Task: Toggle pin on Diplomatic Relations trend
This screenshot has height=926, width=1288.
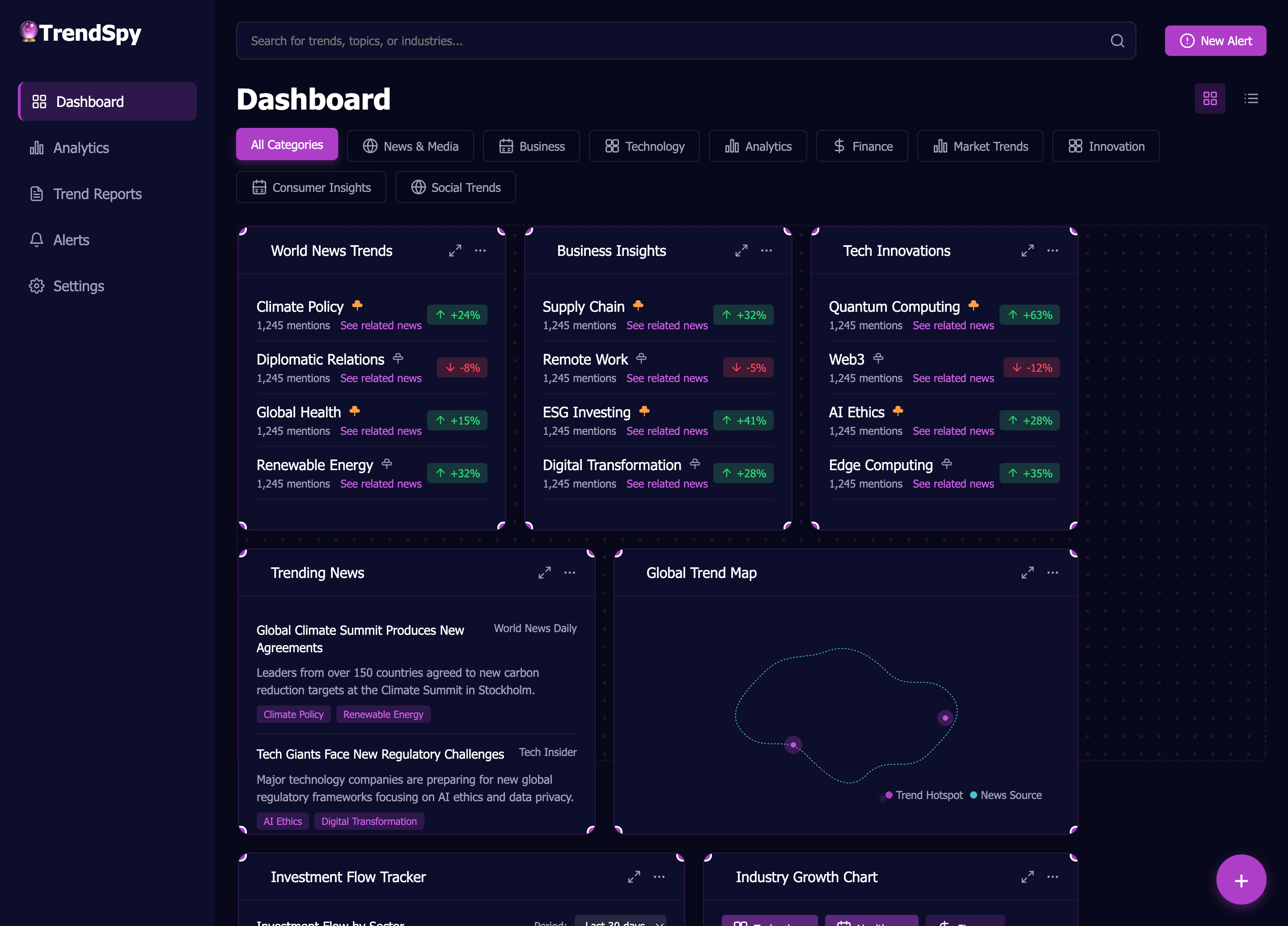Action: click(398, 358)
